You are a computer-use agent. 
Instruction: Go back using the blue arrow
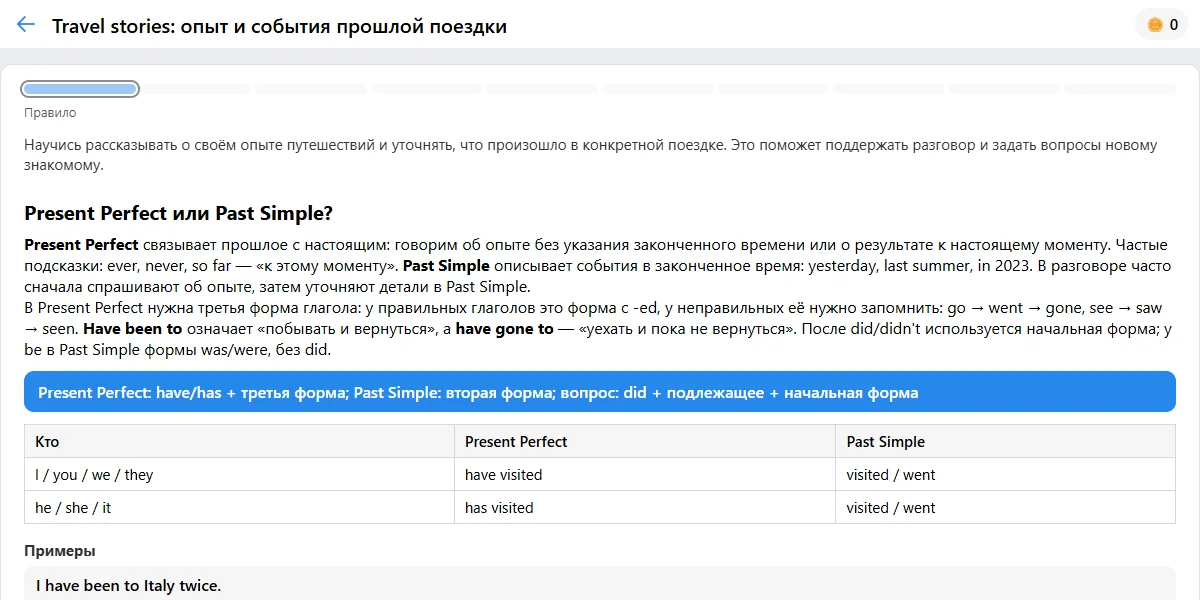click(x=26, y=25)
